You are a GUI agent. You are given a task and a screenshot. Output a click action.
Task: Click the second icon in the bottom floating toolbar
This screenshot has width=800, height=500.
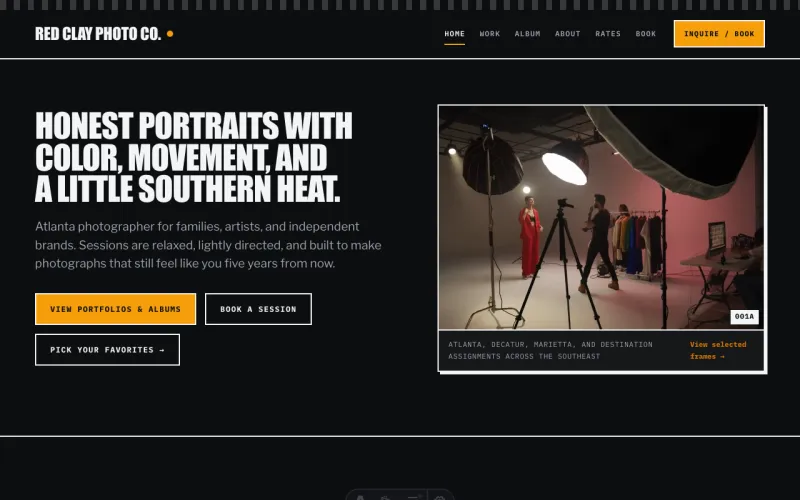(386, 497)
